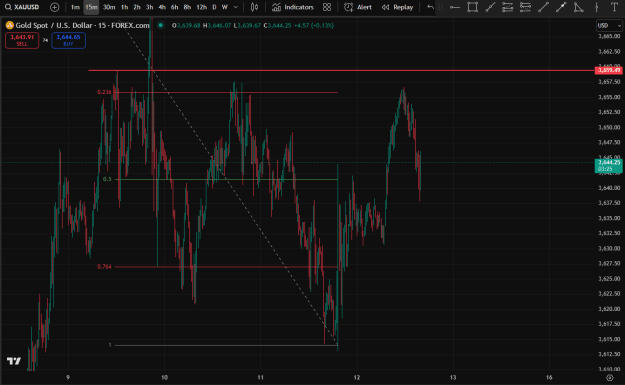
Task: Switch chart to the 2h timeframe
Action: coord(137,7)
